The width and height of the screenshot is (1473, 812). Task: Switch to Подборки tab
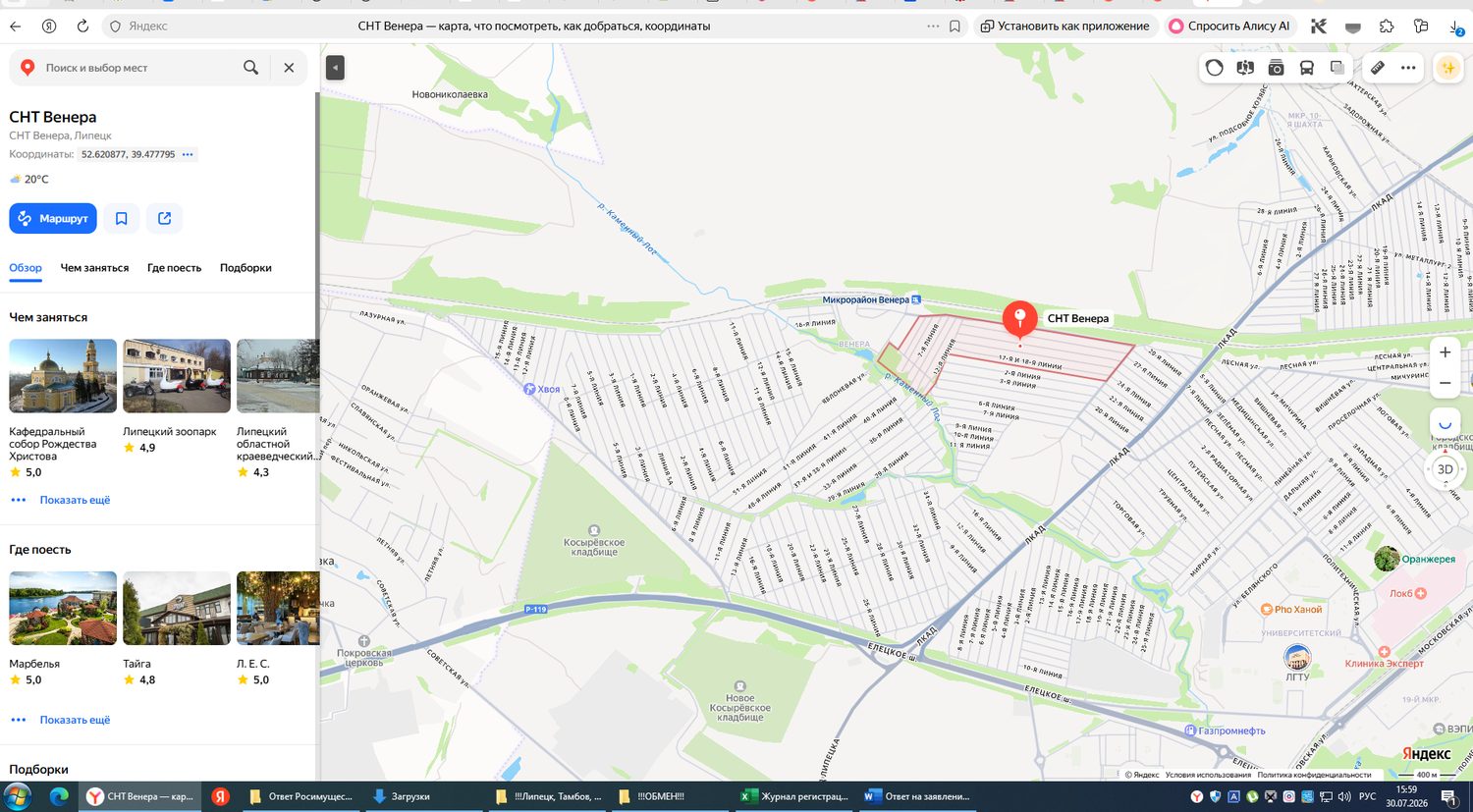[x=245, y=268]
